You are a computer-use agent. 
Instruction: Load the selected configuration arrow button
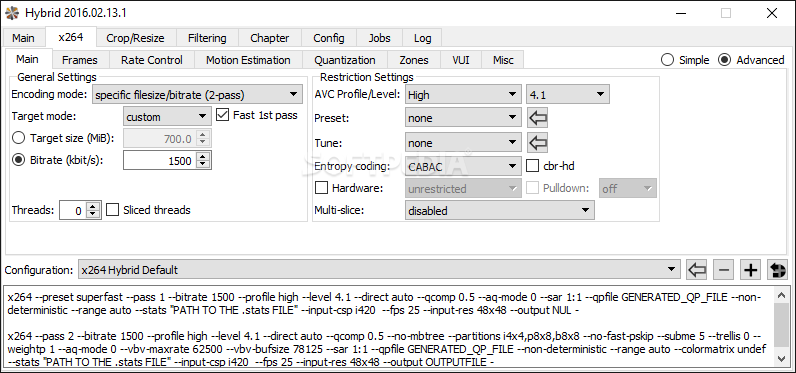click(x=697, y=270)
